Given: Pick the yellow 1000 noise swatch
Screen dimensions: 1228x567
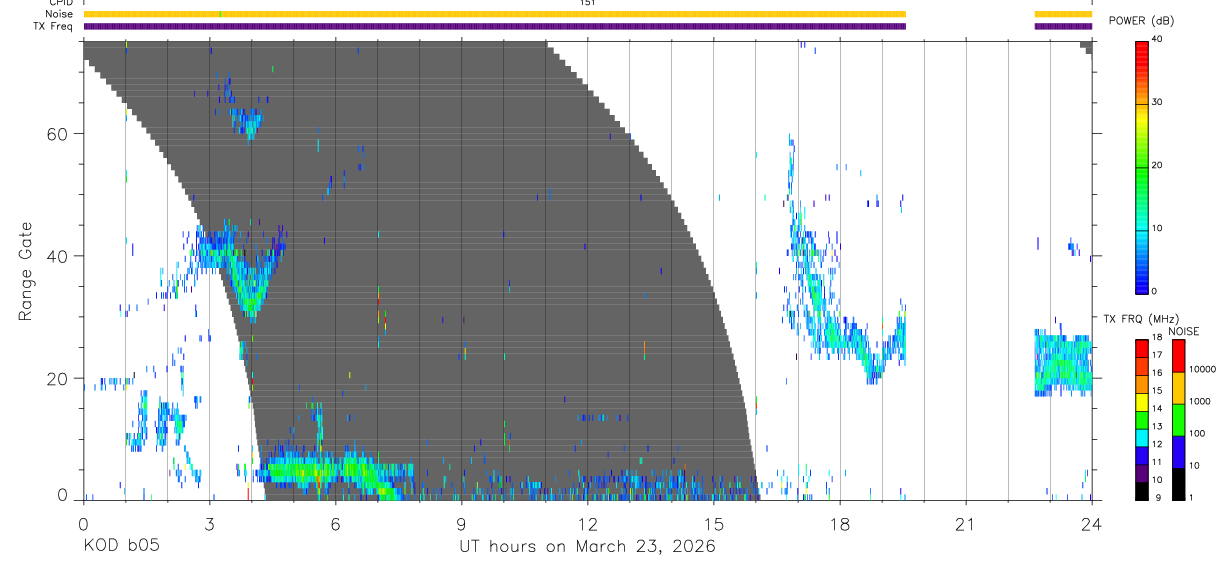Looking at the screenshot, I should (x=1178, y=388).
